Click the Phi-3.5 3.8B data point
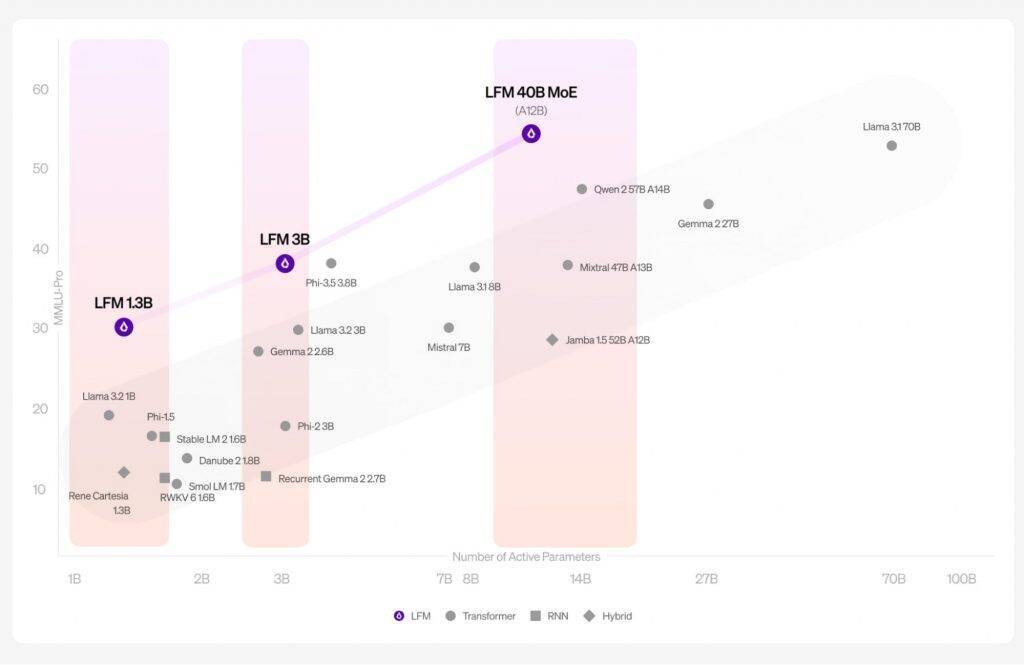This screenshot has height=665, width=1024. point(331,264)
